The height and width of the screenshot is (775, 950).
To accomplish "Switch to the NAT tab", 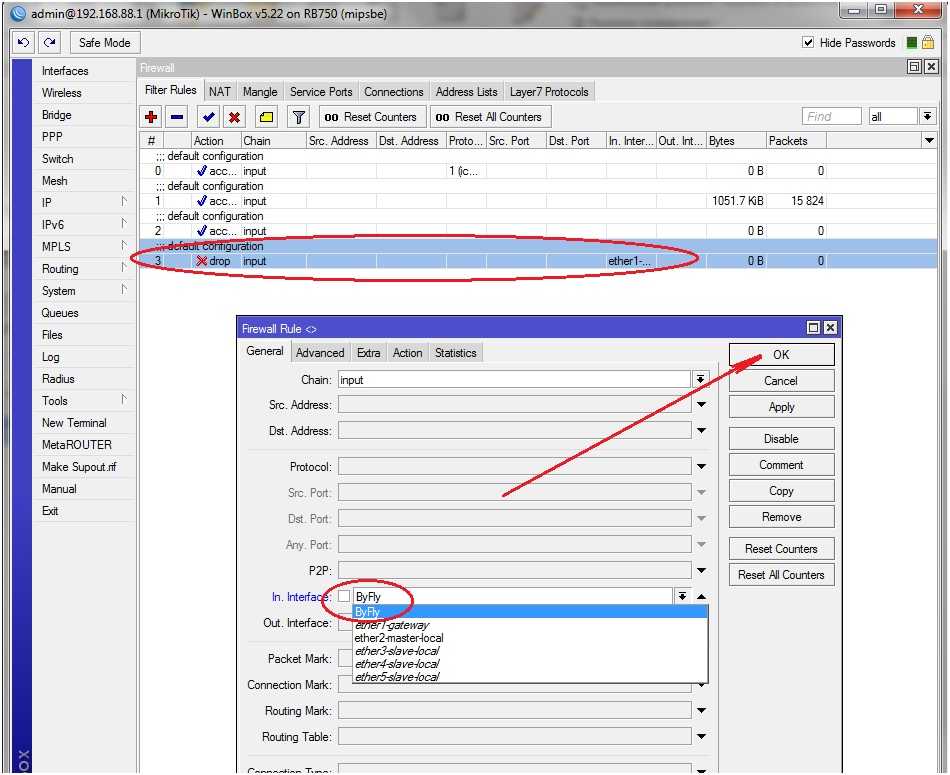I will (x=219, y=91).
